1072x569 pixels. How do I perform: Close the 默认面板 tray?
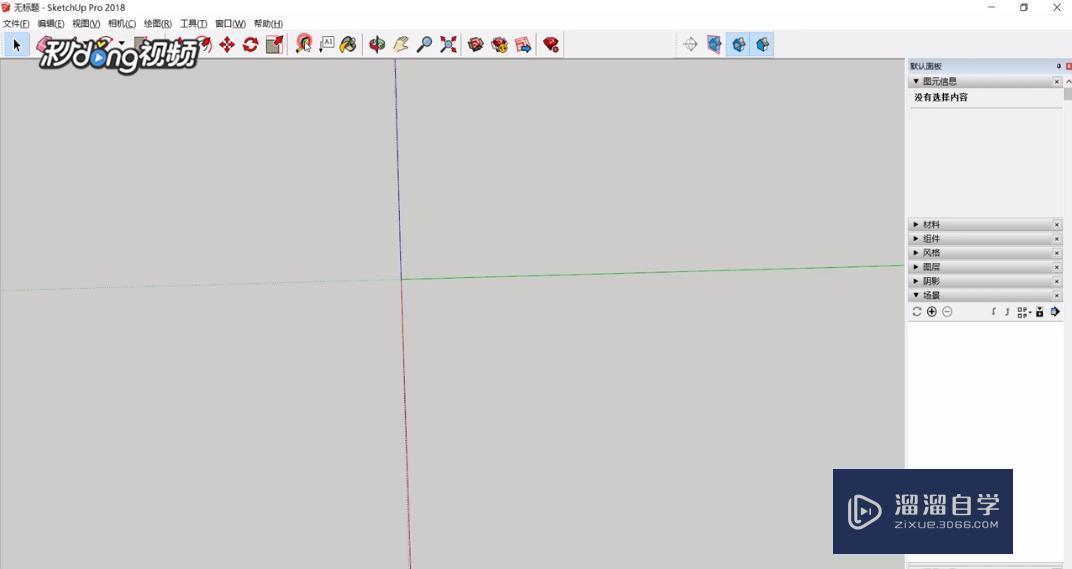[1069, 66]
